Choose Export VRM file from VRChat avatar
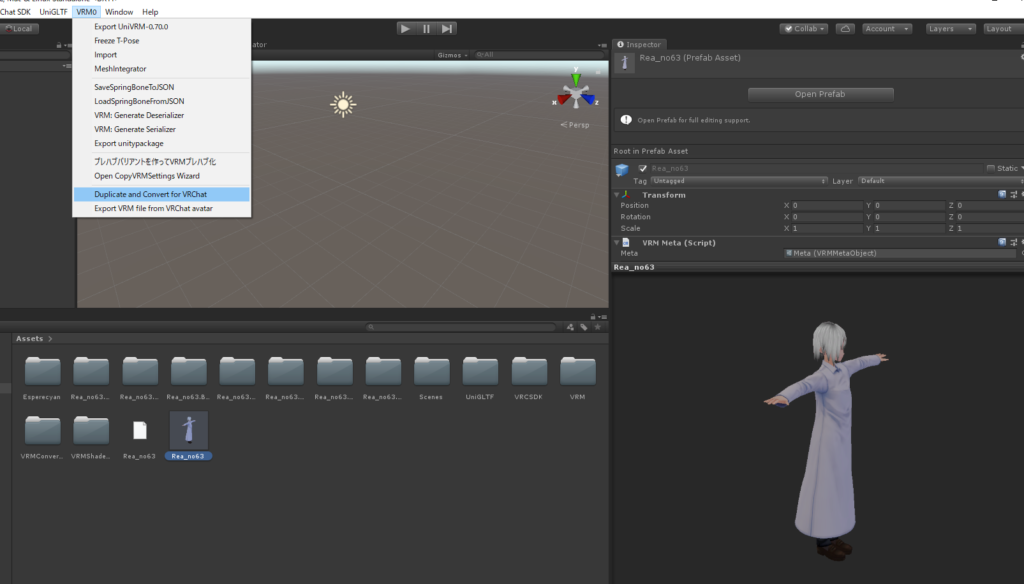The width and height of the screenshot is (1024, 584). coord(161,208)
